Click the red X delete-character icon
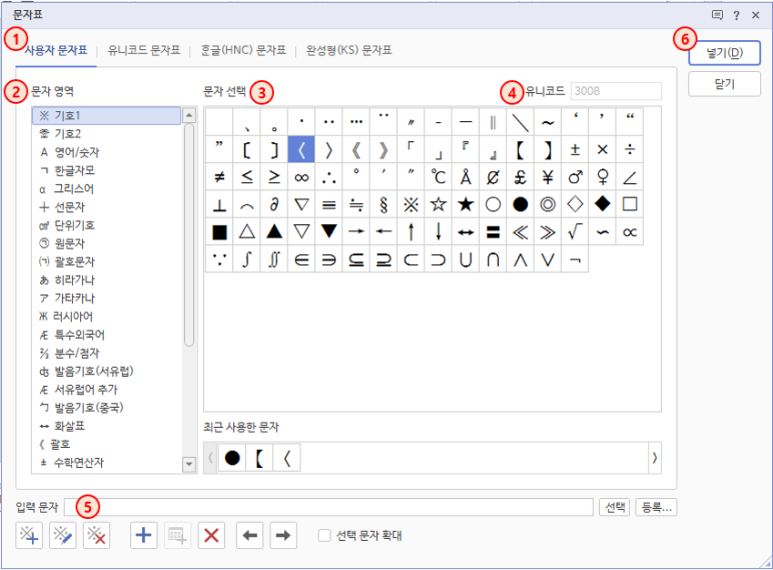This screenshot has height=570, width=773. pos(211,535)
